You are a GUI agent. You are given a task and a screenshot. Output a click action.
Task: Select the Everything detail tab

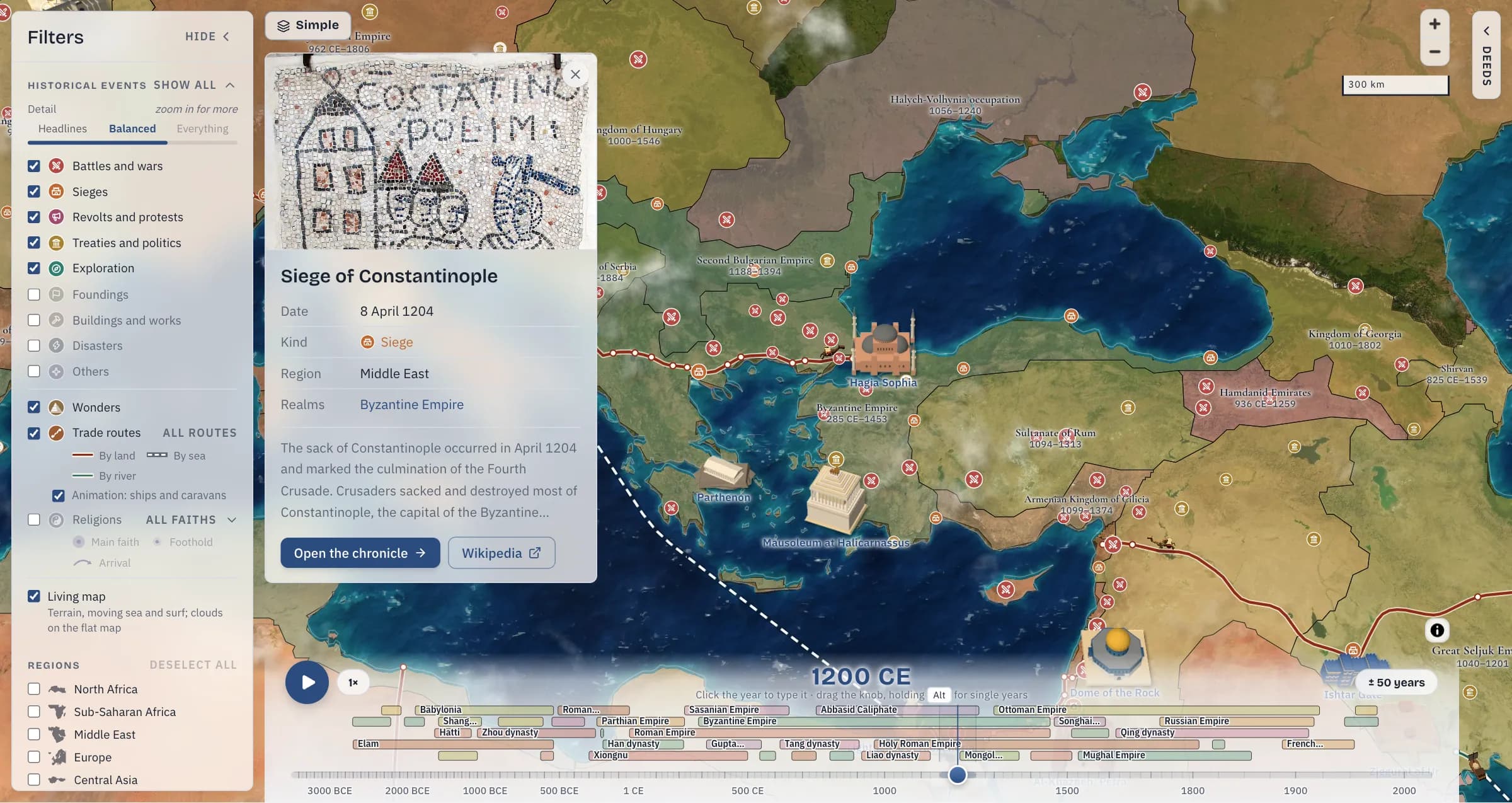click(x=202, y=129)
